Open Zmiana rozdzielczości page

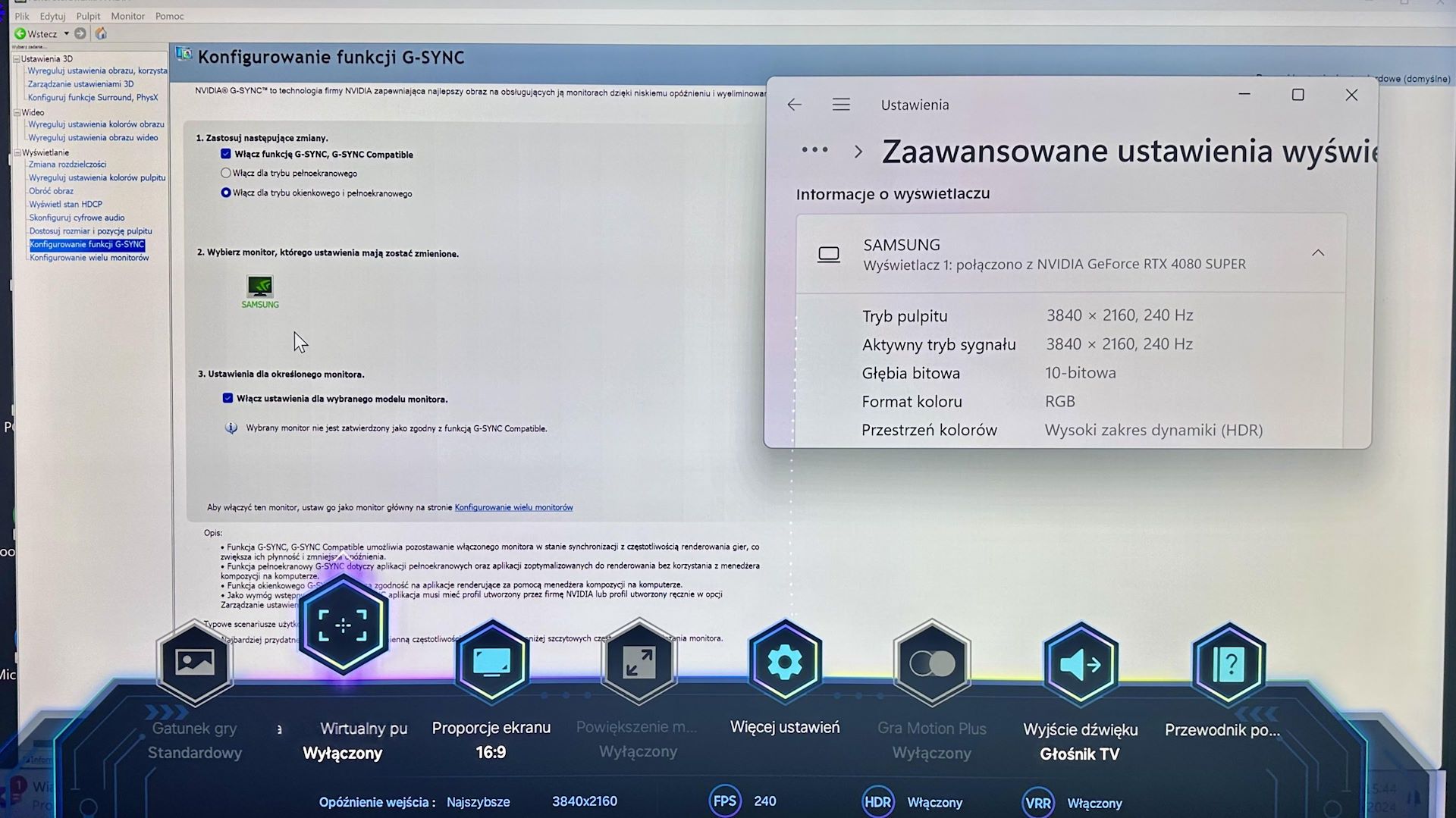tap(67, 164)
